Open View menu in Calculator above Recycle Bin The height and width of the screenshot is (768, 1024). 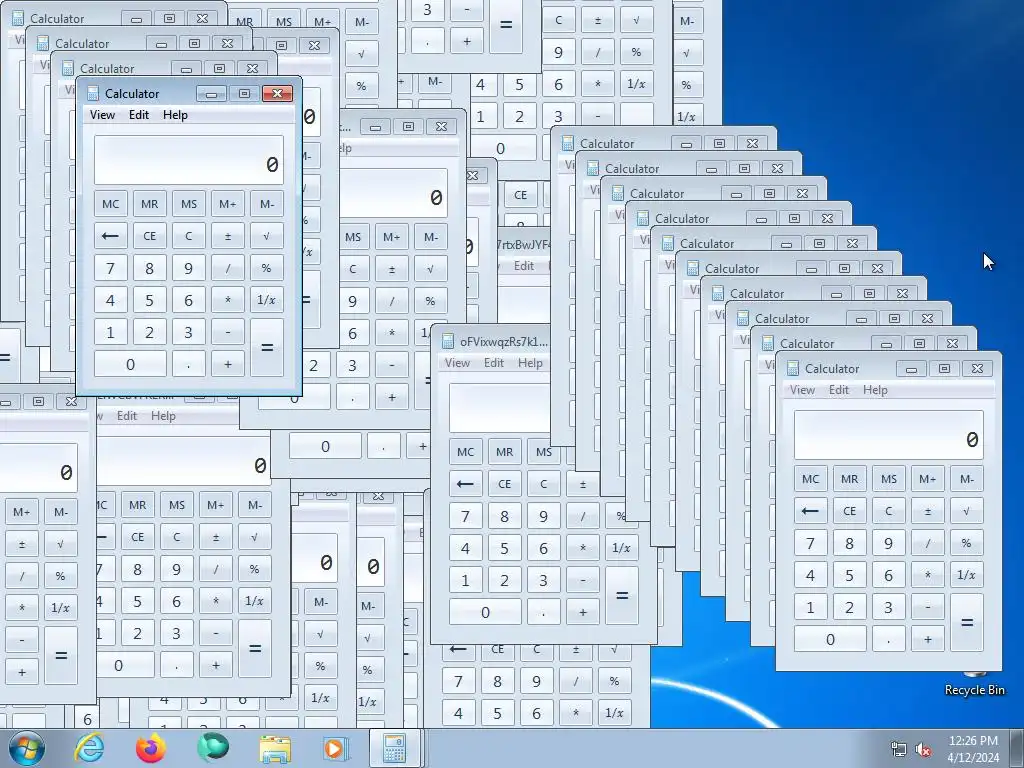pos(803,390)
